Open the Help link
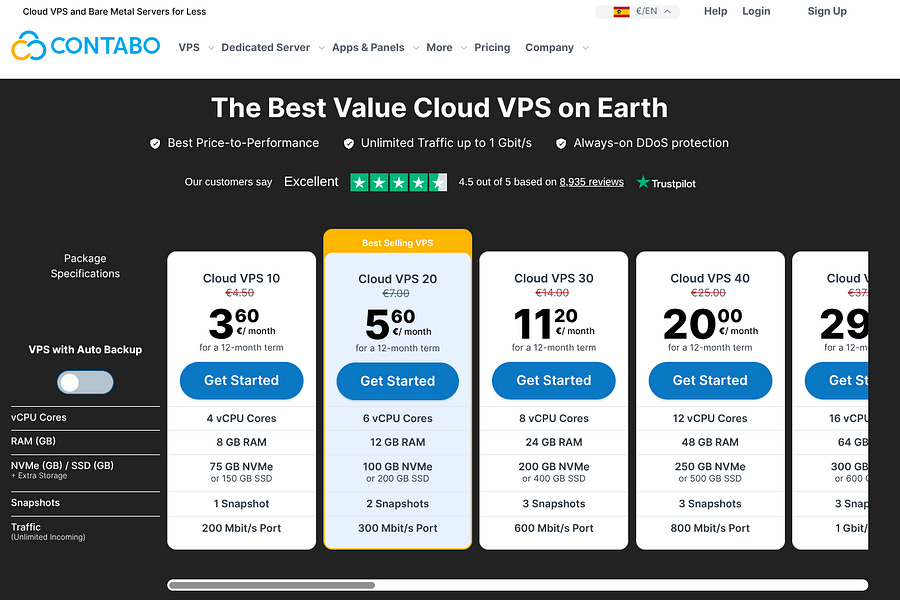 (x=715, y=11)
